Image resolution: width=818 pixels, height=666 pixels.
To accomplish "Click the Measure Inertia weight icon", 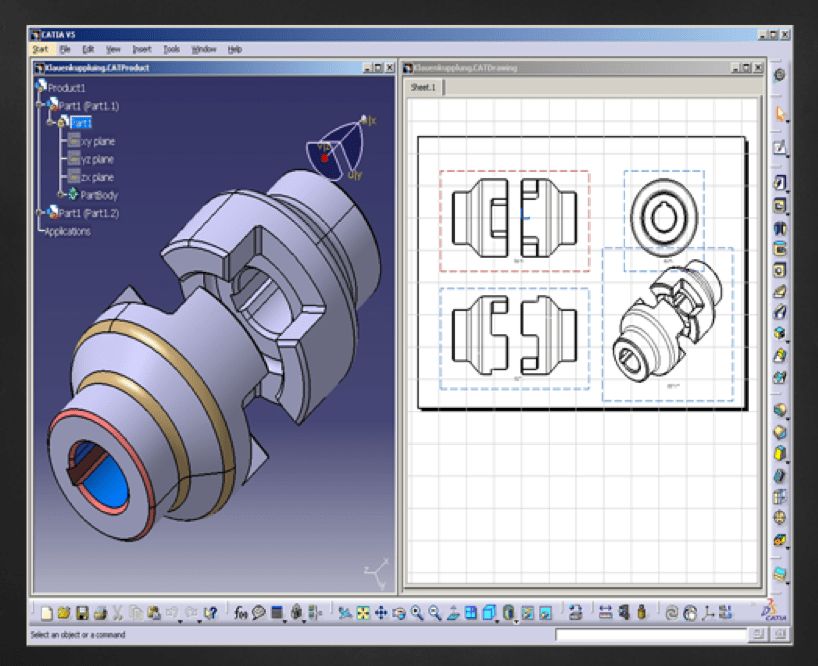I will tap(642, 612).
